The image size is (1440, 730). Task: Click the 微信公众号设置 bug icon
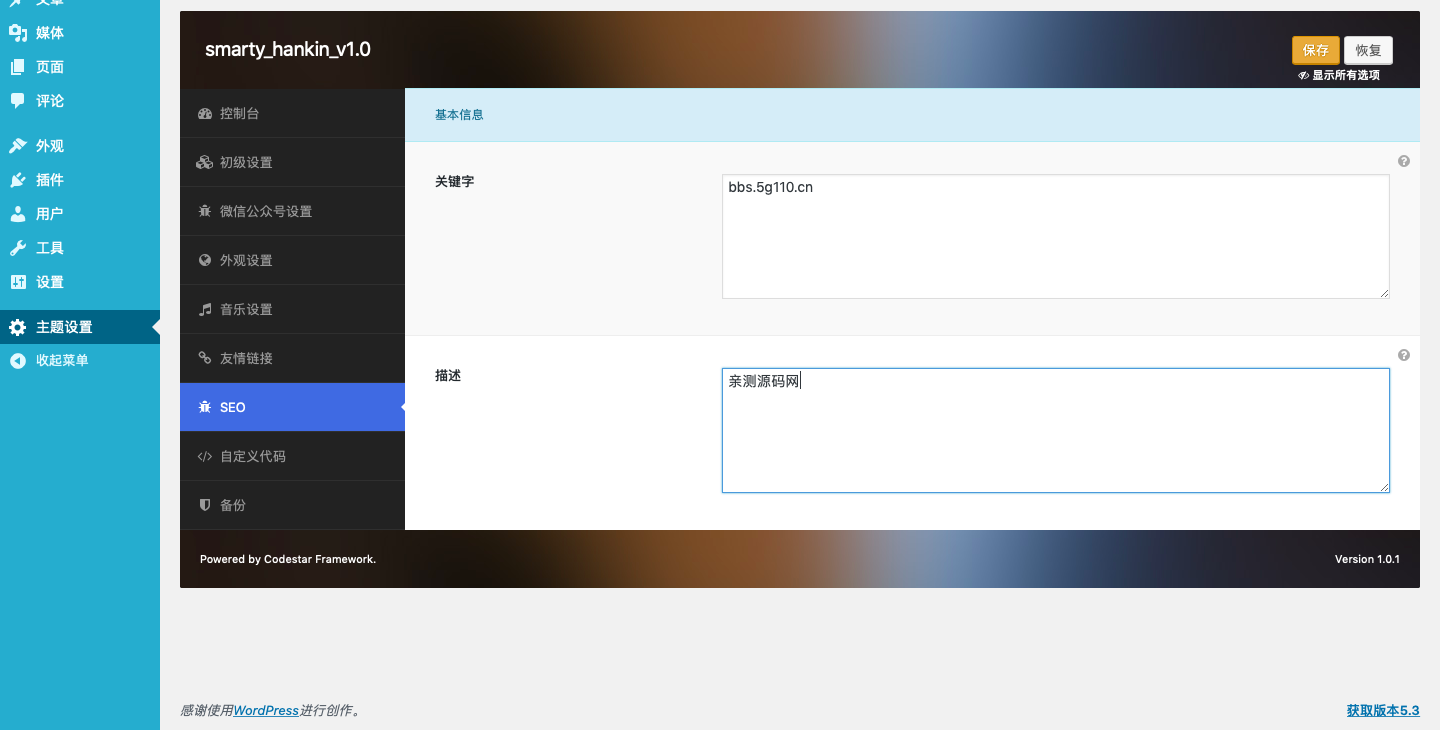[x=205, y=212]
